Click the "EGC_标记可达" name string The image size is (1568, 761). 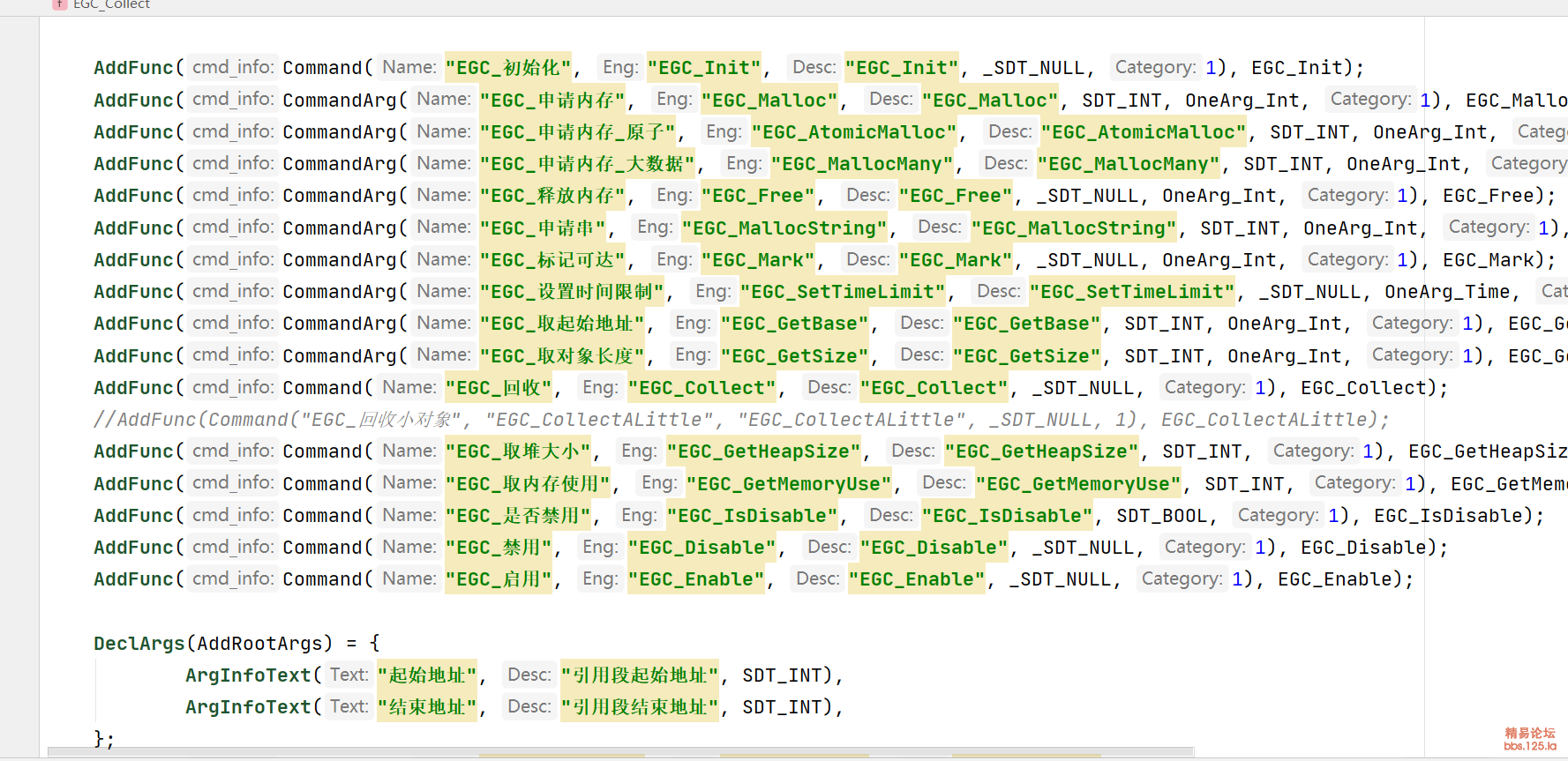(x=553, y=260)
